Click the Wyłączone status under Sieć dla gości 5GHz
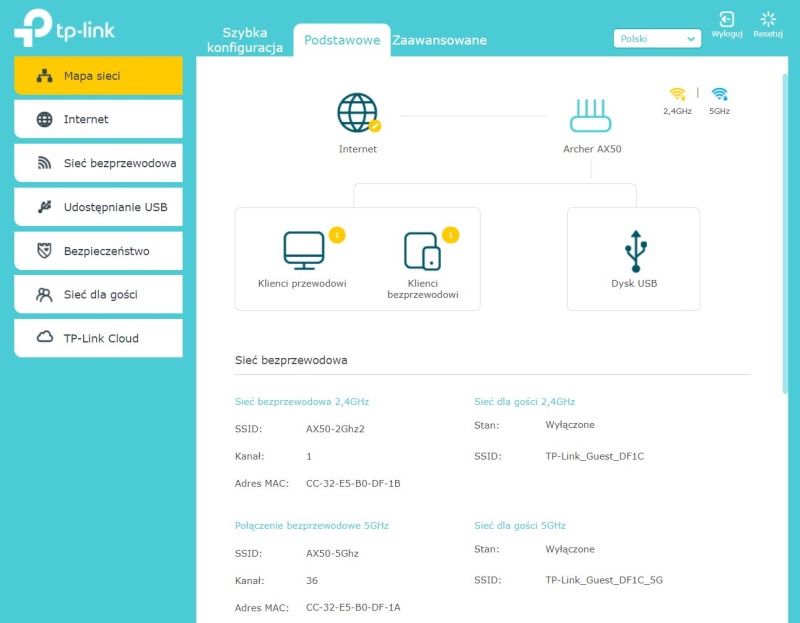This screenshot has height=623, width=800. pyautogui.click(x=570, y=550)
